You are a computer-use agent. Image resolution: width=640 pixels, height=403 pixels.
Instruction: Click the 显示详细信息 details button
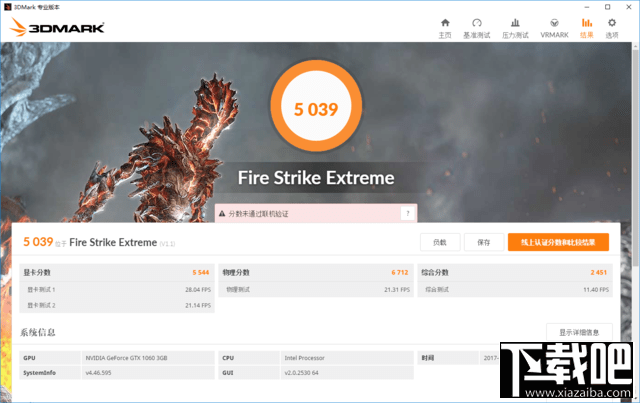[579, 332]
